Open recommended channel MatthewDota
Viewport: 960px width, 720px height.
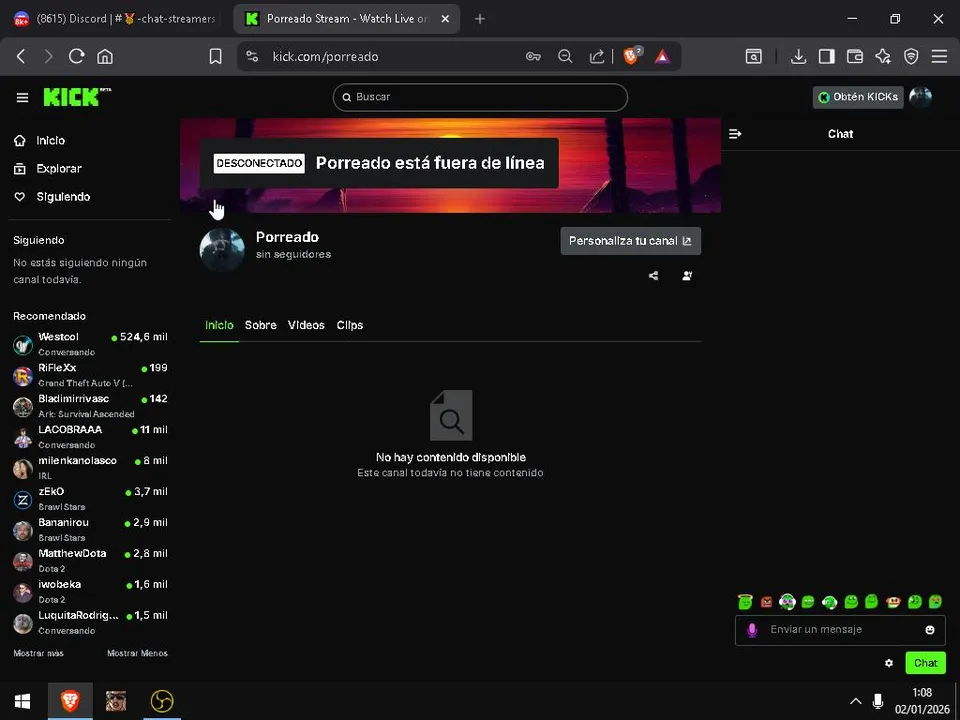tap(90, 560)
